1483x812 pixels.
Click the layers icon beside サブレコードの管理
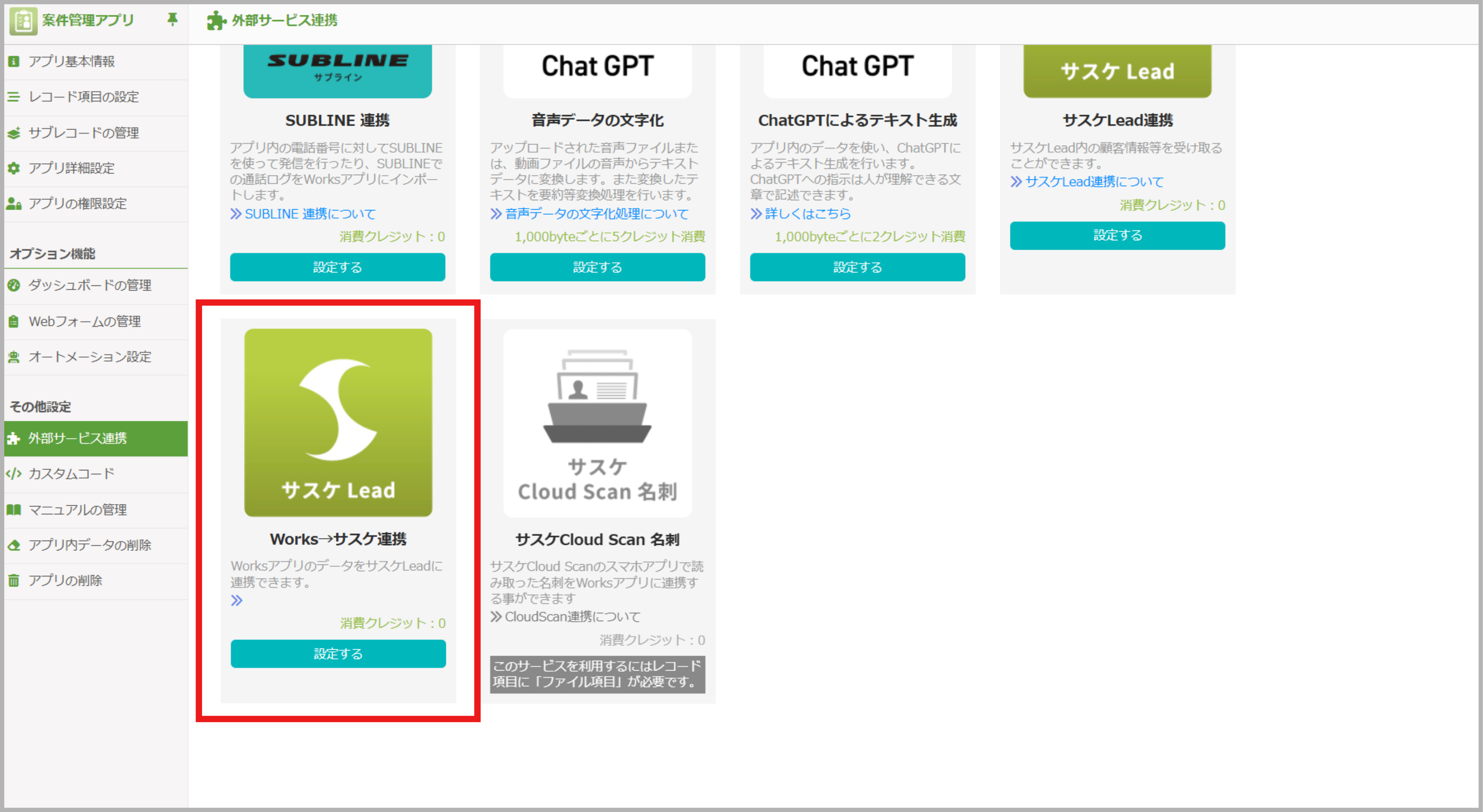(x=14, y=133)
